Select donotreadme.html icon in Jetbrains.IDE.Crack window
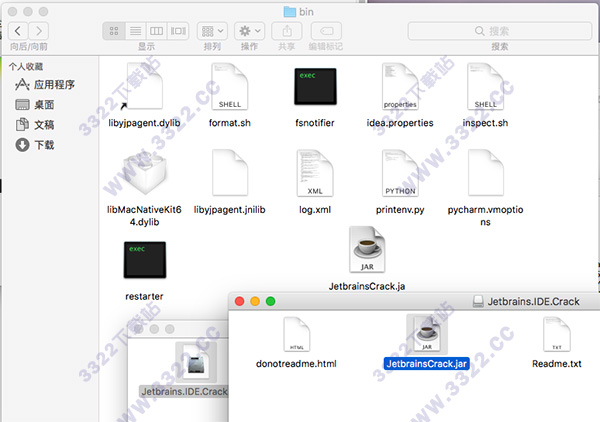This screenshot has width=600, height=422. [x=297, y=334]
